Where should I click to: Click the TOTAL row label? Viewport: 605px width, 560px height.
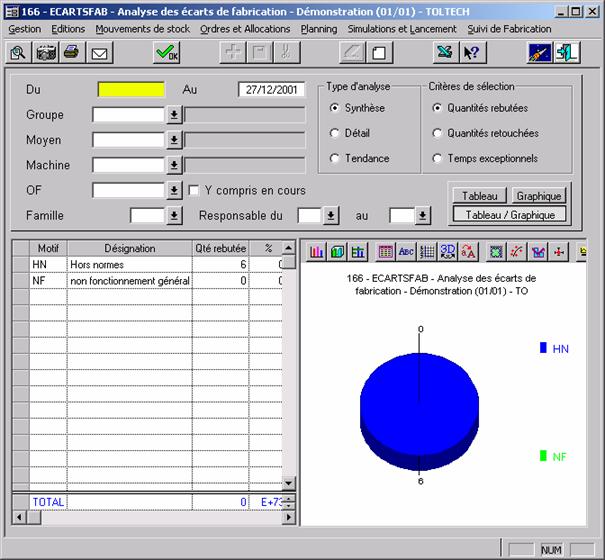[48, 502]
